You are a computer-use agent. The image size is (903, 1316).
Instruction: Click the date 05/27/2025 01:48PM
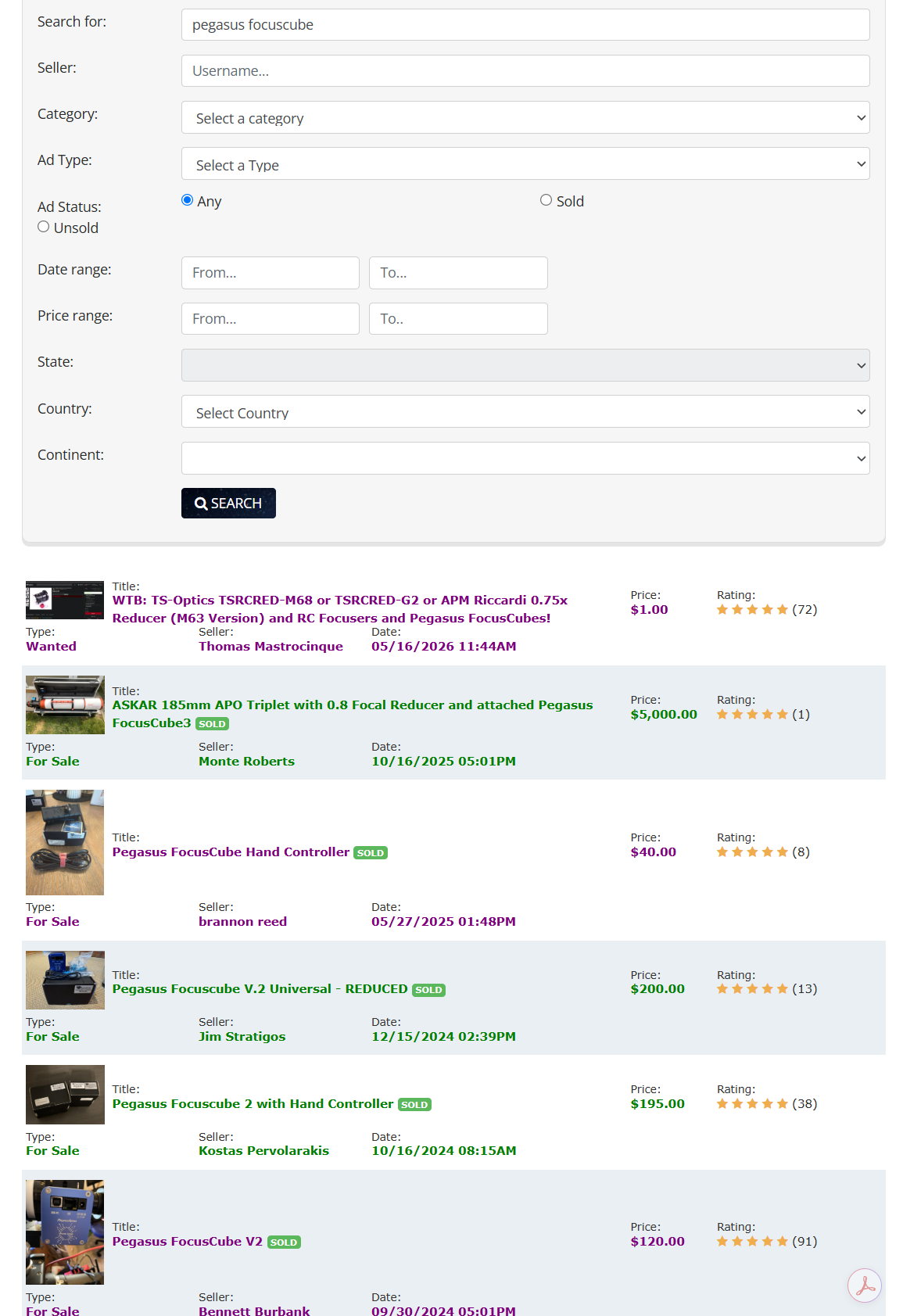click(443, 921)
